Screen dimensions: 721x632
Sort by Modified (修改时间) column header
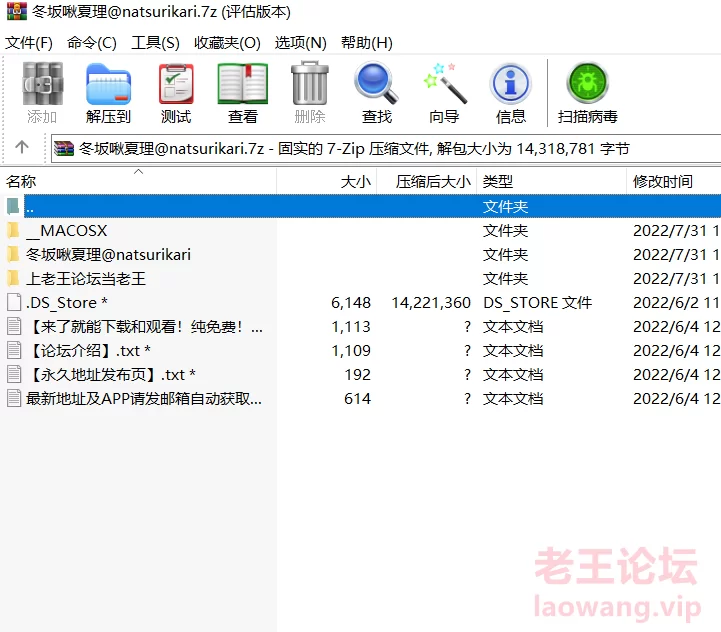tap(674, 181)
